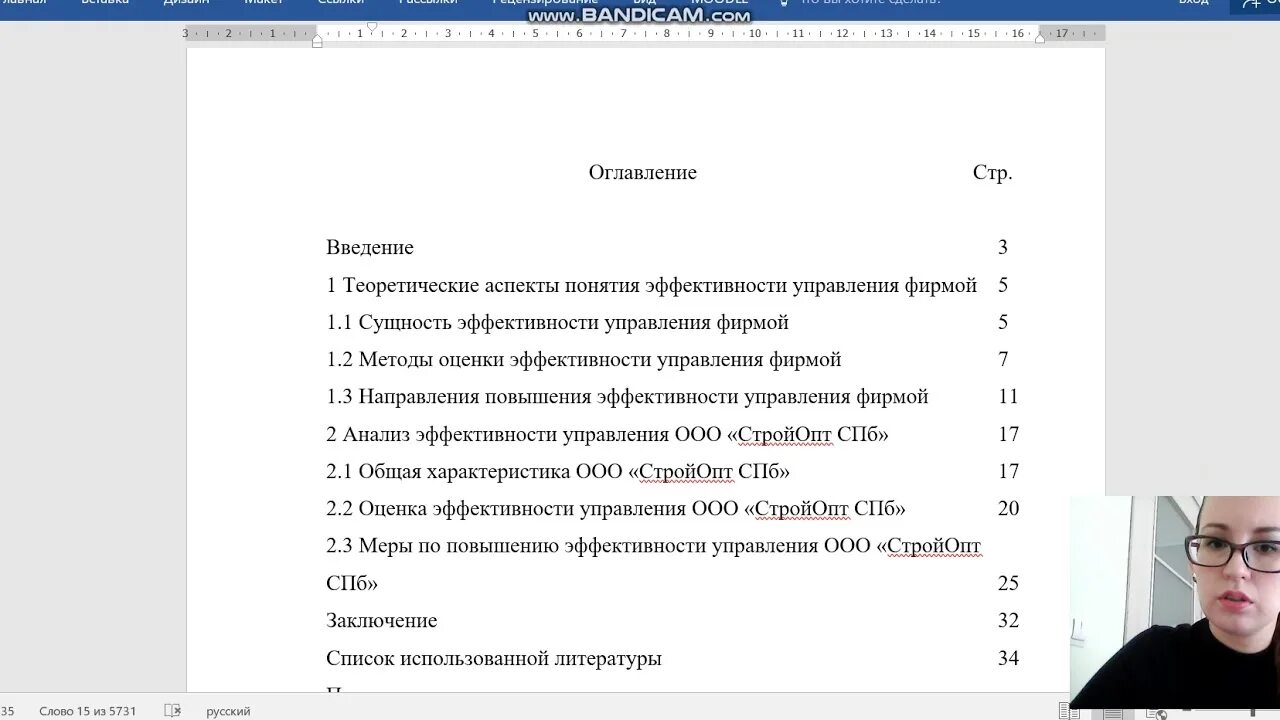The height and width of the screenshot is (720, 1280).
Task: Click page number 11 in contents
Action: click(1008, 397)
